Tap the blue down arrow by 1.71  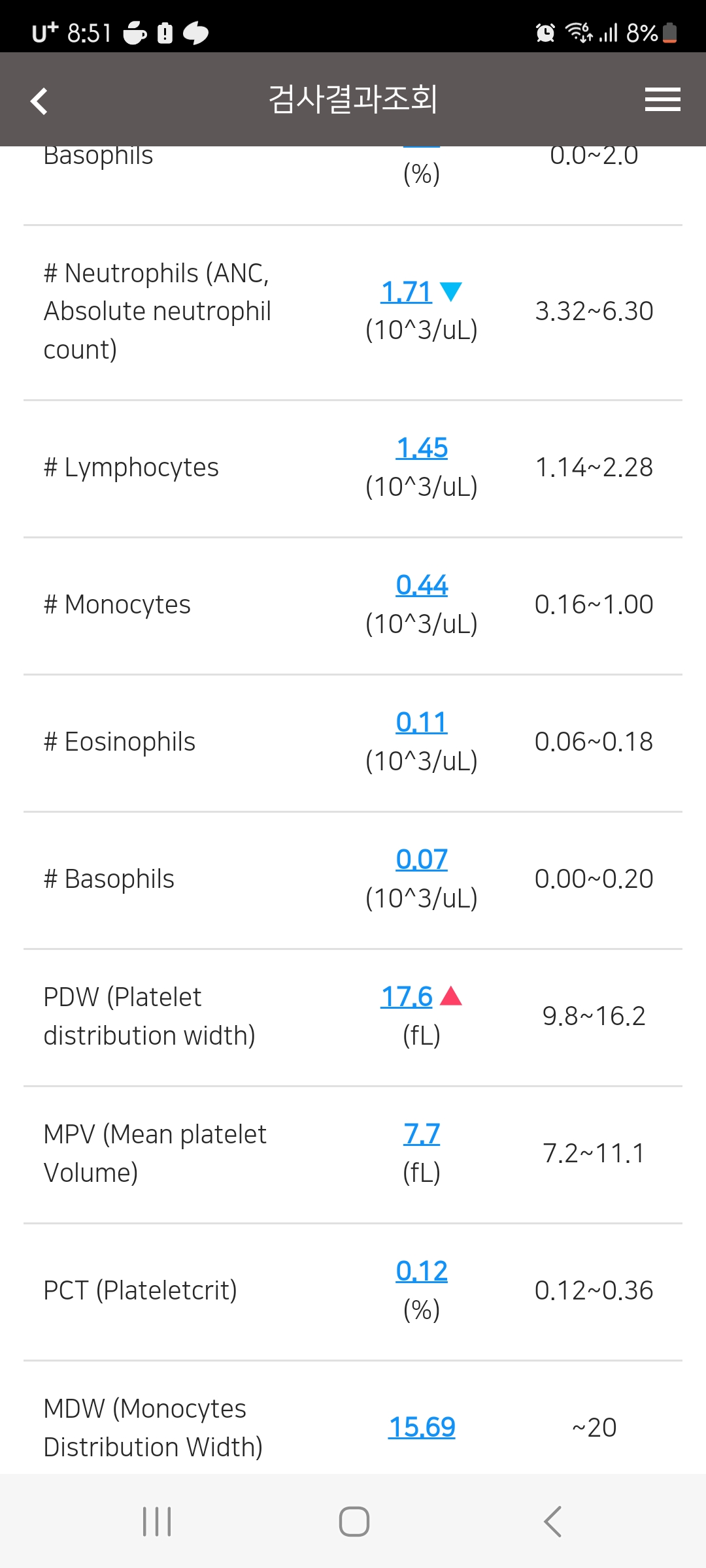point(451,291)
